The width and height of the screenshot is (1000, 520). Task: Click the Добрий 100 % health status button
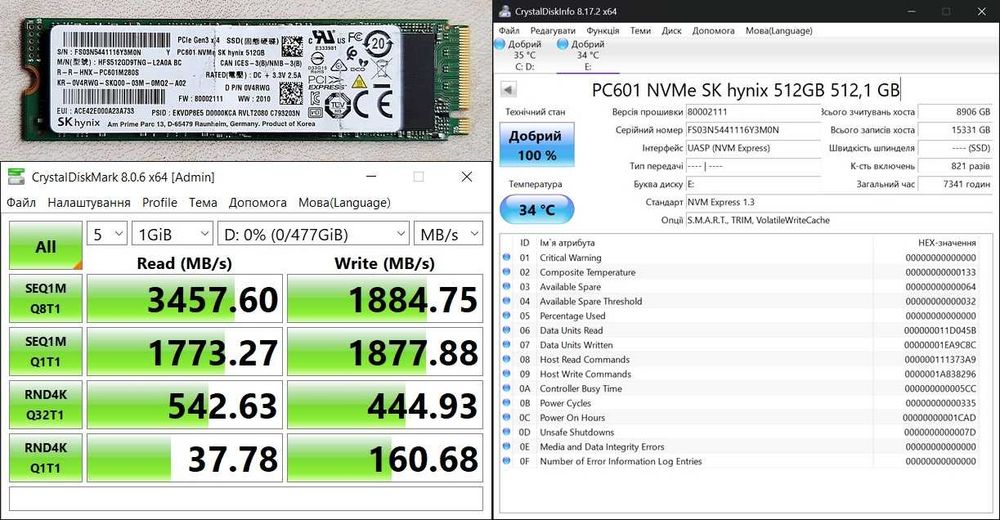pos(536,145)
